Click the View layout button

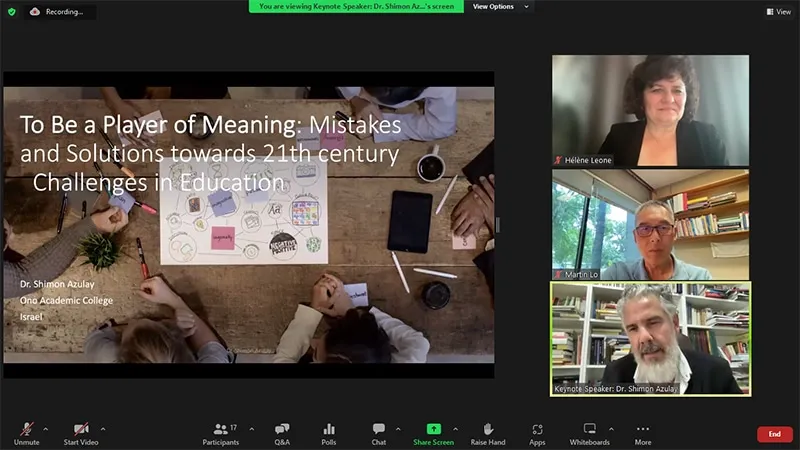pyautogui.click(x=778, y=12)
